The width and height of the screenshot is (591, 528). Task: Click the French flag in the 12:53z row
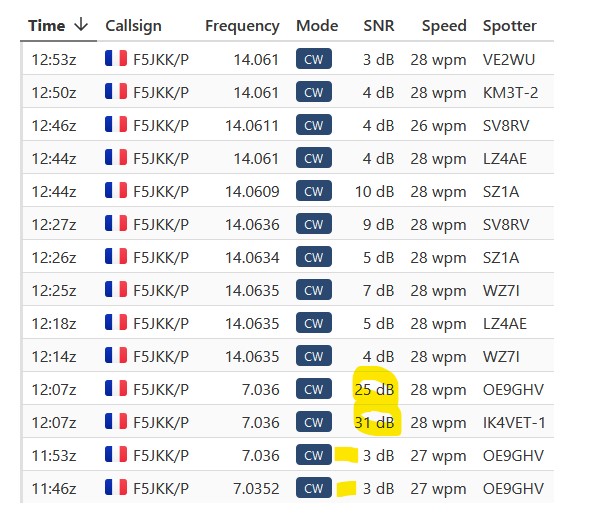click(116, 58)
